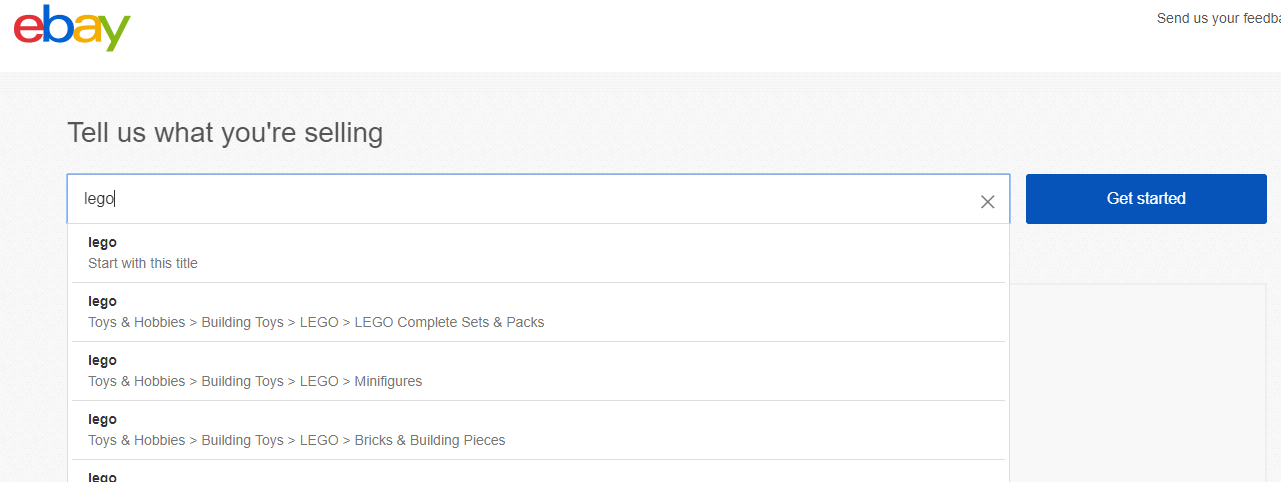
Task: Focus the item title field containing lego
Action: (538, 199)
